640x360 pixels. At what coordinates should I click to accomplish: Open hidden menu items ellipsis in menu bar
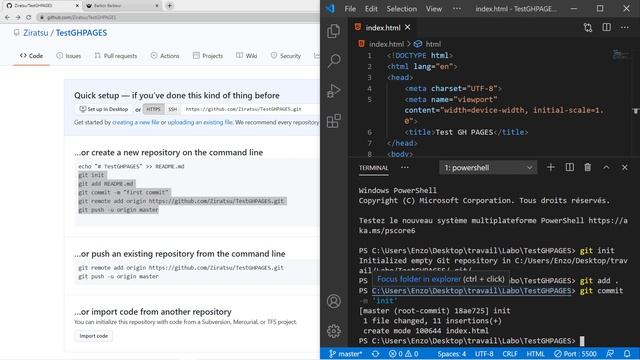(457, 9)
